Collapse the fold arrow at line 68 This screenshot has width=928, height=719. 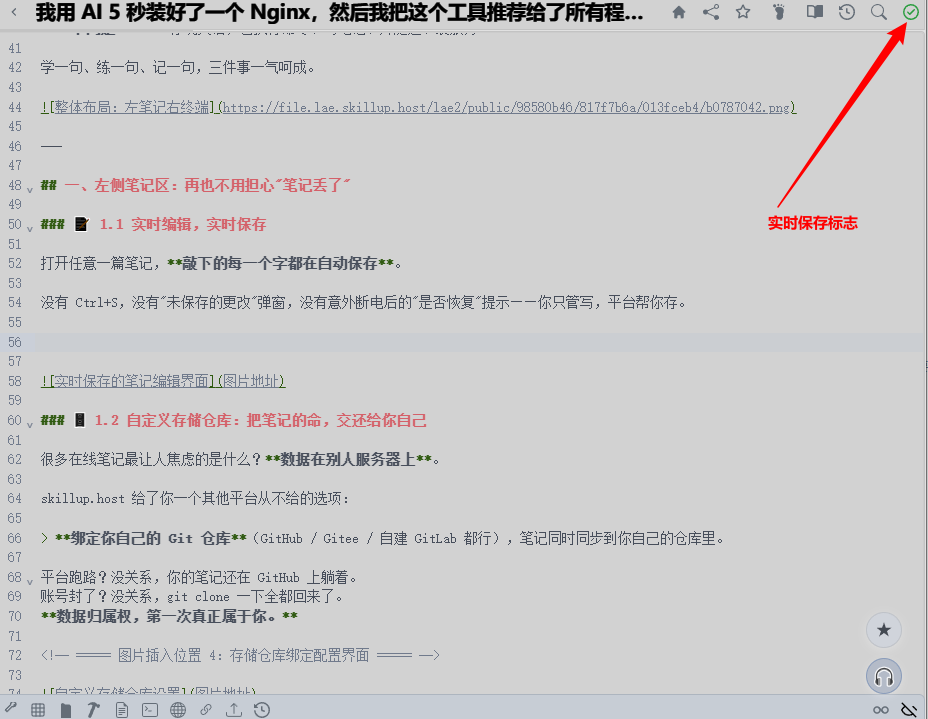pos(30,582)
